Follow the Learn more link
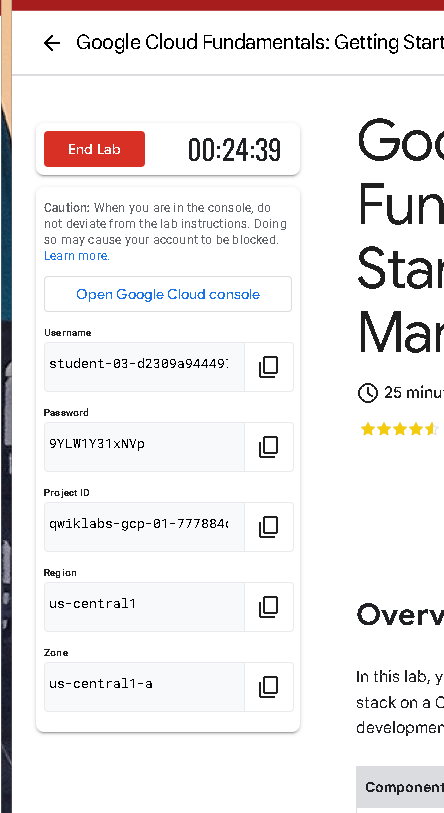The image size is (444, 813). [77, 256]
